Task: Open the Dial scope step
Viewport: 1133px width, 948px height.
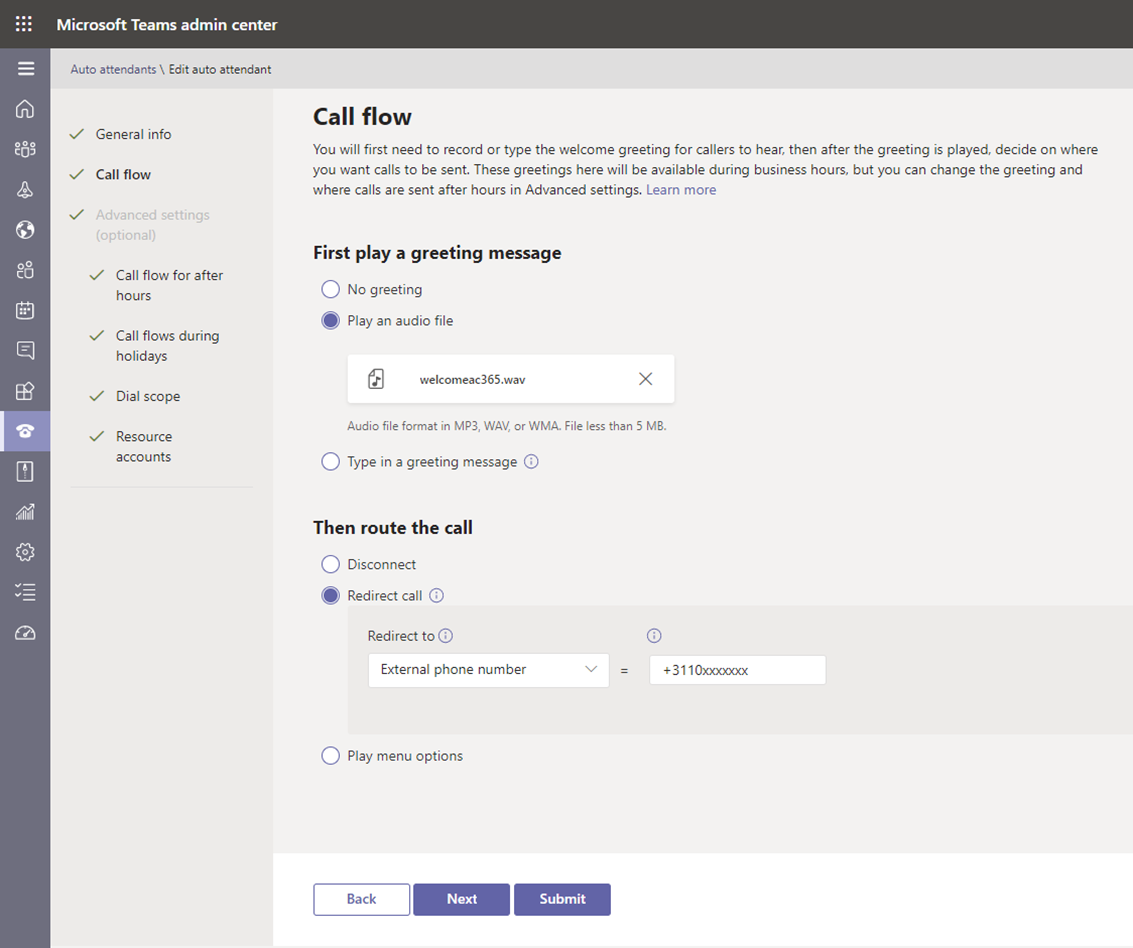Action: (x=148, y=396)
